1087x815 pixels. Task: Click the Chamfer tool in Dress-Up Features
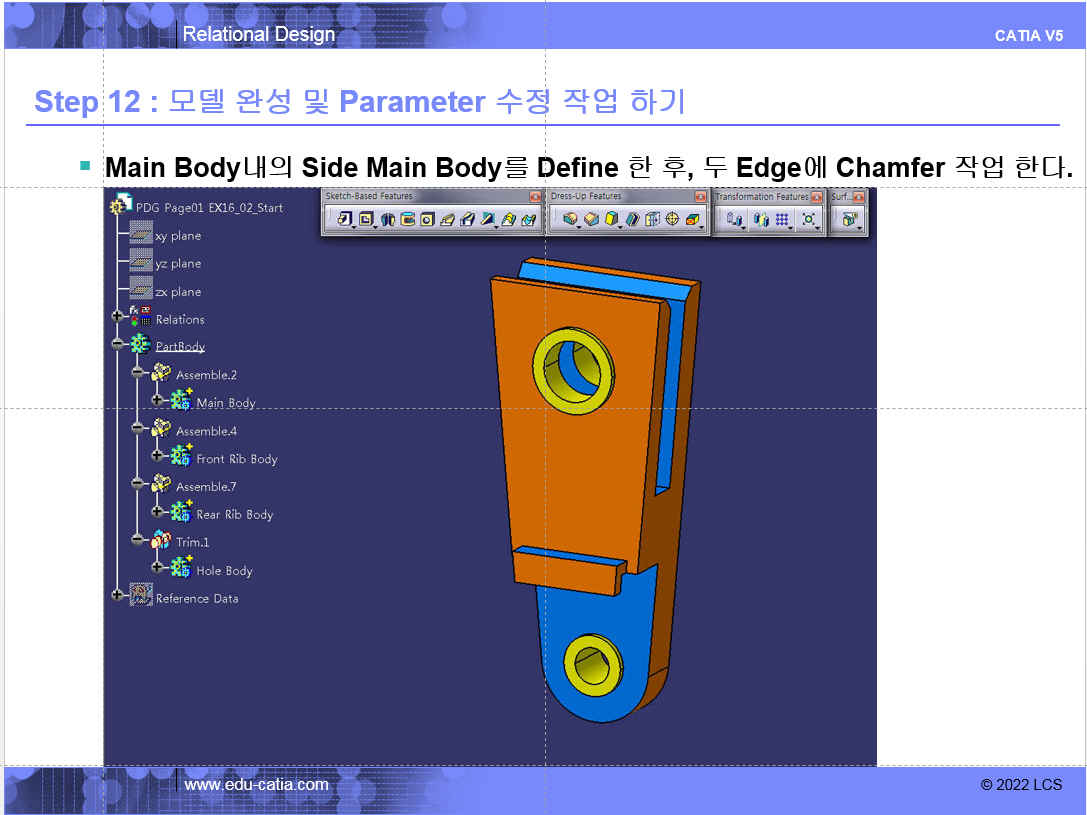pos(590,219)
